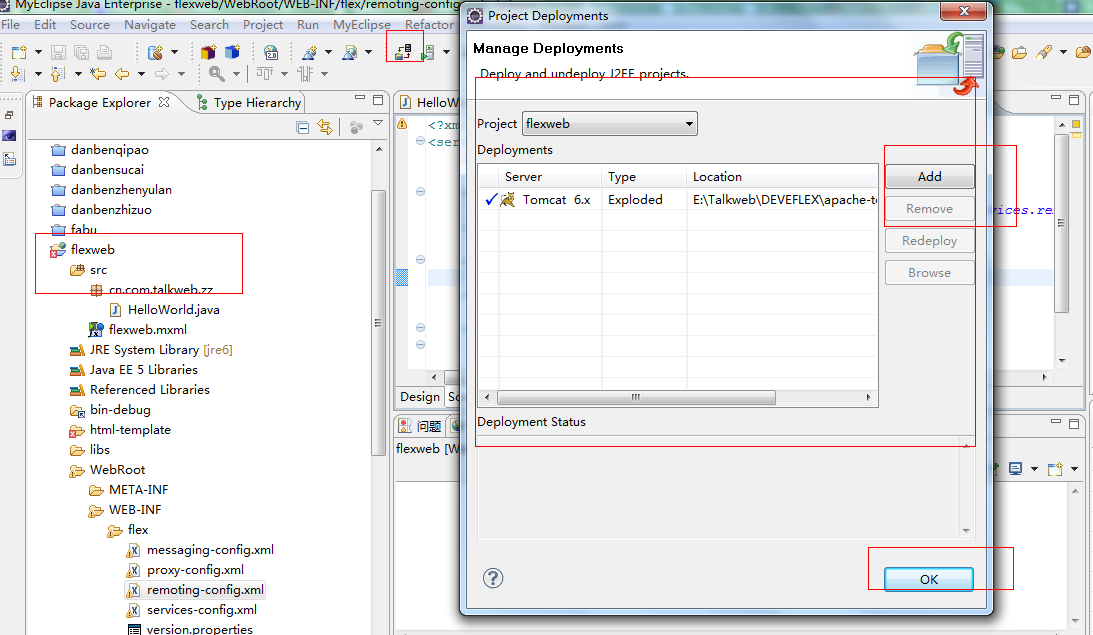Open the highlighter pen dropdown arrow
This screenshot has width=1093, height=635.
pos(1063,52)
